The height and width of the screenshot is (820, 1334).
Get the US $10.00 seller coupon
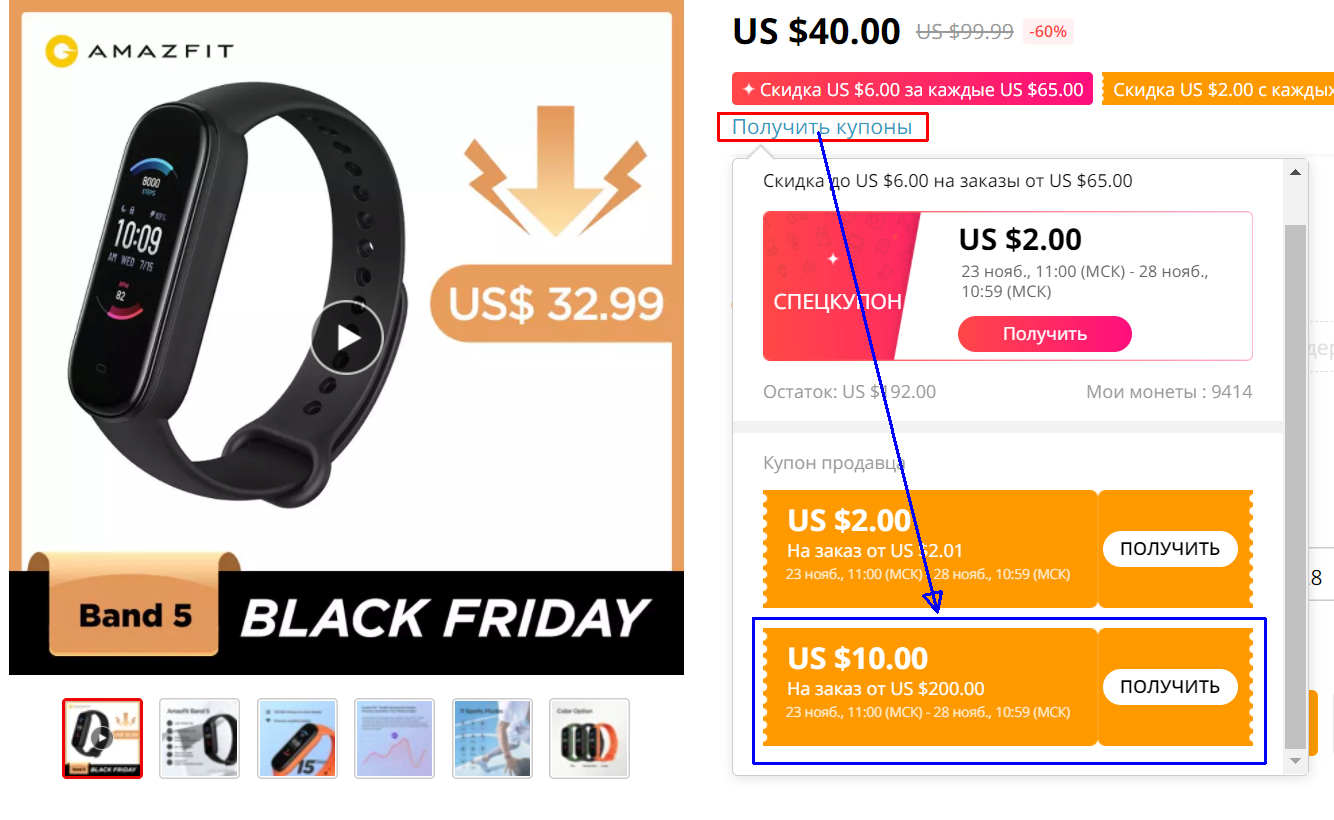point(1170,687)
